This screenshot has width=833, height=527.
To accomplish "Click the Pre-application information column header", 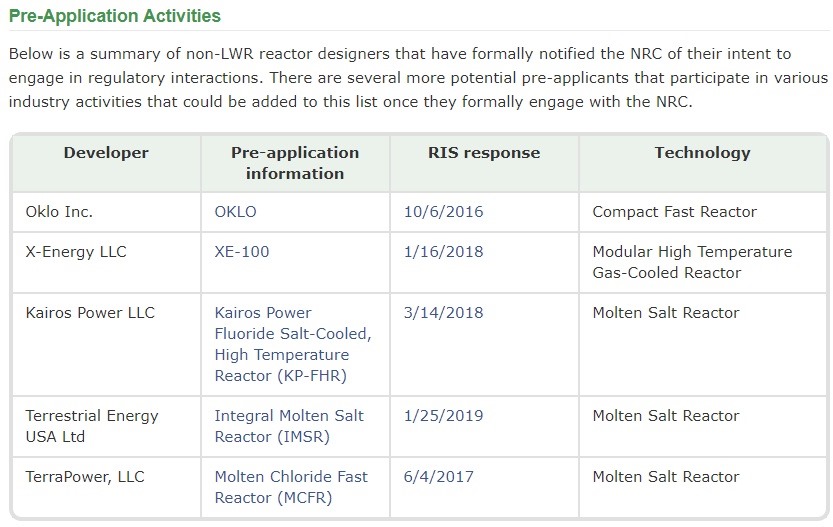I will pyautogui.click(x=295, y=163).
